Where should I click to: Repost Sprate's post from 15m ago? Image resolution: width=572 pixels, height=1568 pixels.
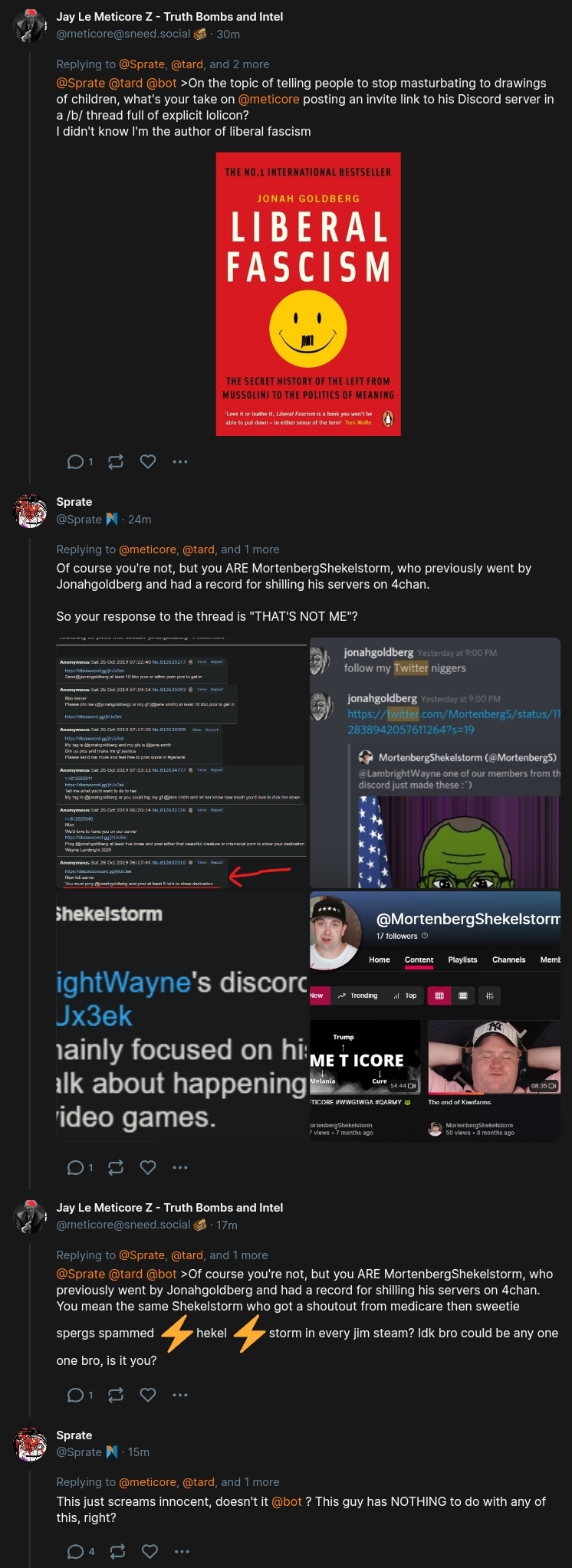coord(117,1551)
